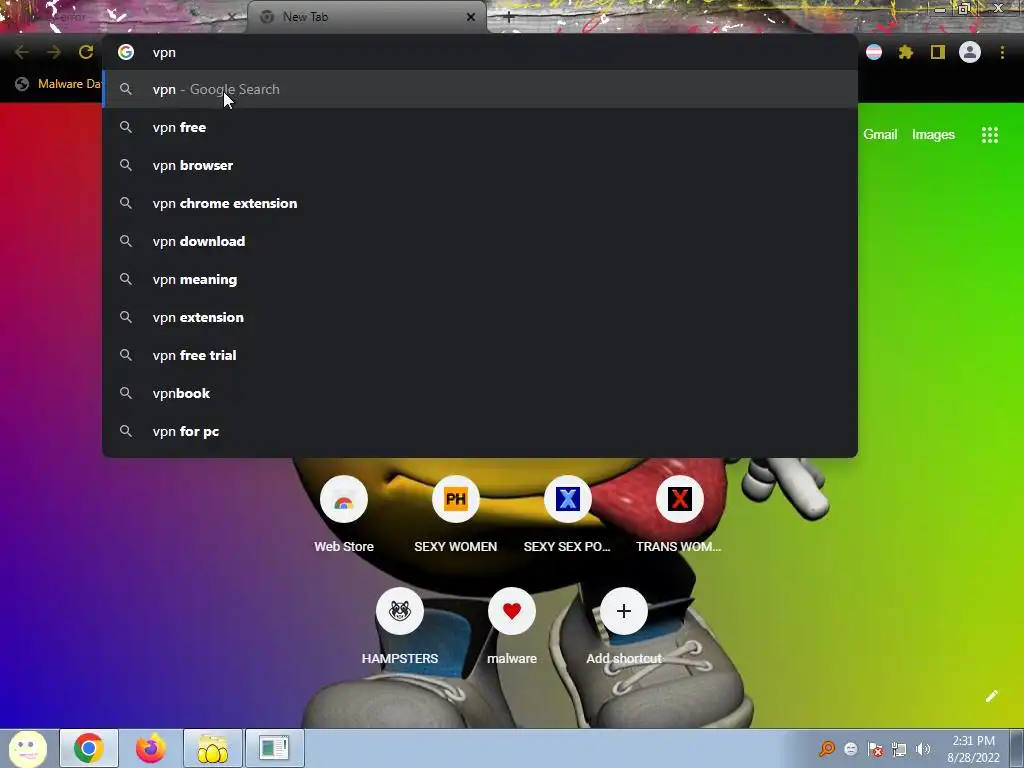1024x768 pixels.
Task: Click the network tray icon
Action: point(899,749)
